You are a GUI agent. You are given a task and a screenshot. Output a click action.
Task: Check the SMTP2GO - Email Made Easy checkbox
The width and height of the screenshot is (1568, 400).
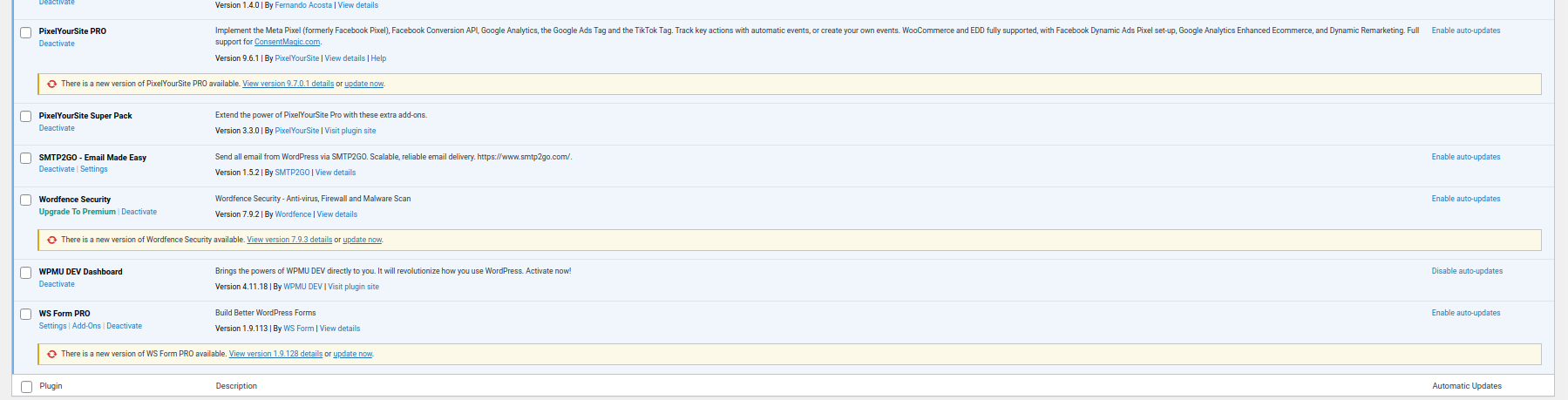(26, 159)
